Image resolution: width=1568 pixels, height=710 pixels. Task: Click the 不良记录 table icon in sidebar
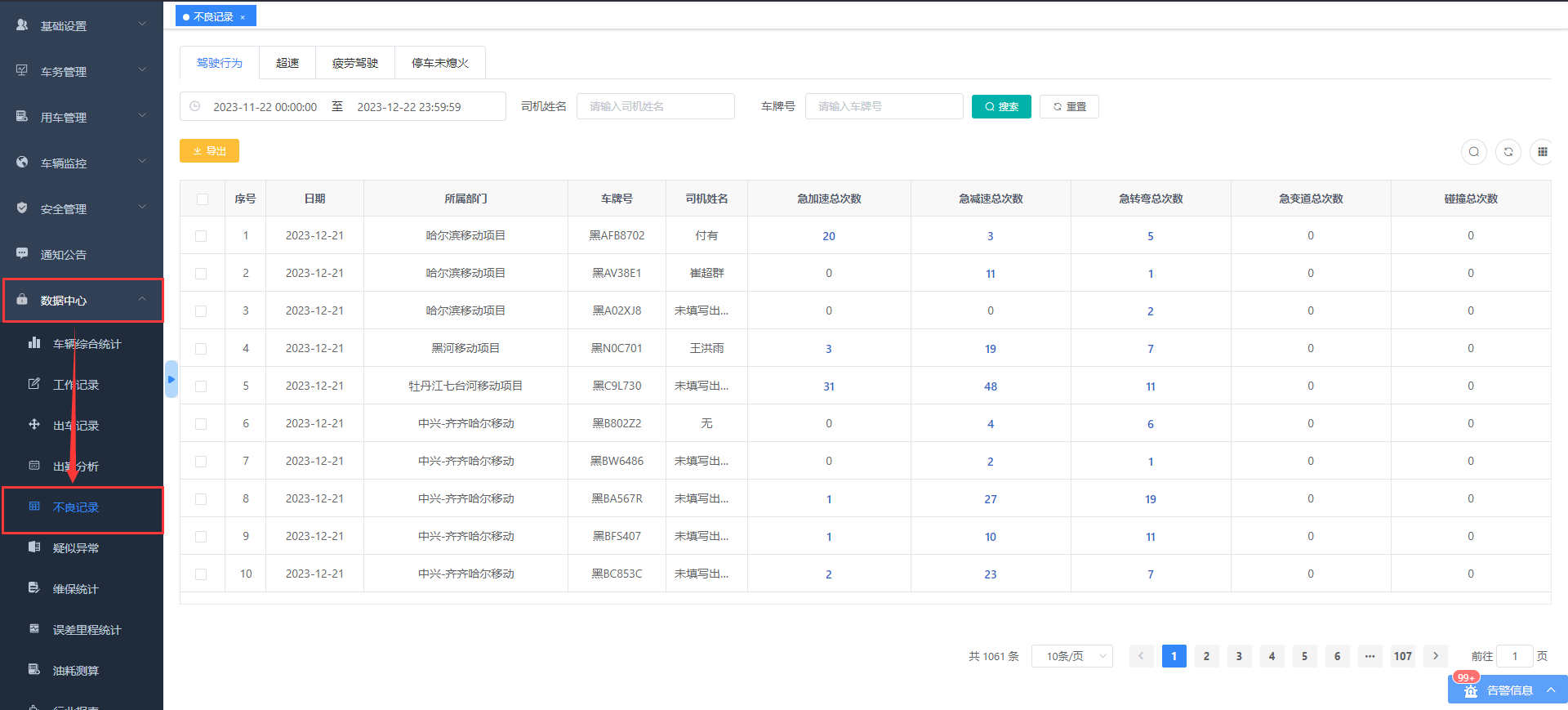tap(34, 507)
